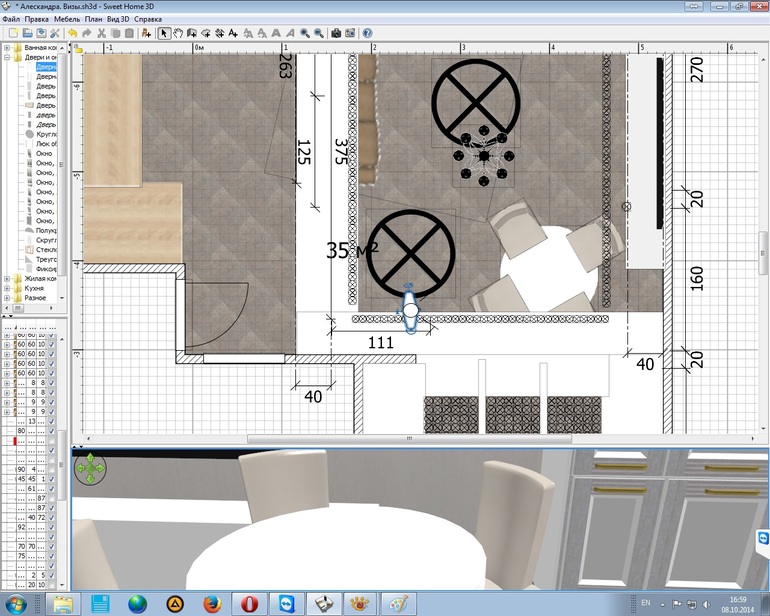Toggle visibility checkbox in the row starting with 90
Viewport: 770px width, 616px height.
pos(51,469)
